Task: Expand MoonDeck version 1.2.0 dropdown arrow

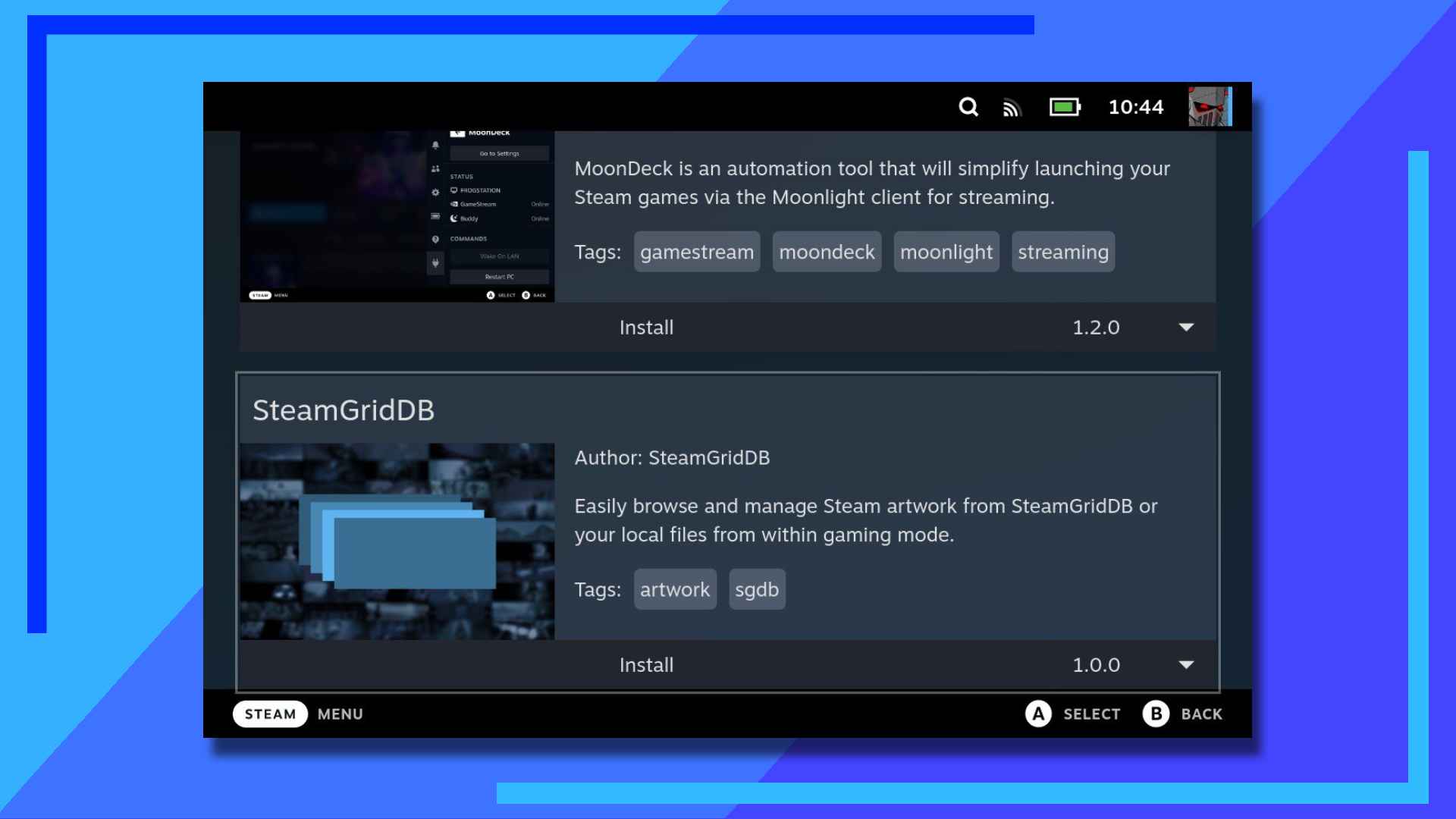Action: 1186,328
